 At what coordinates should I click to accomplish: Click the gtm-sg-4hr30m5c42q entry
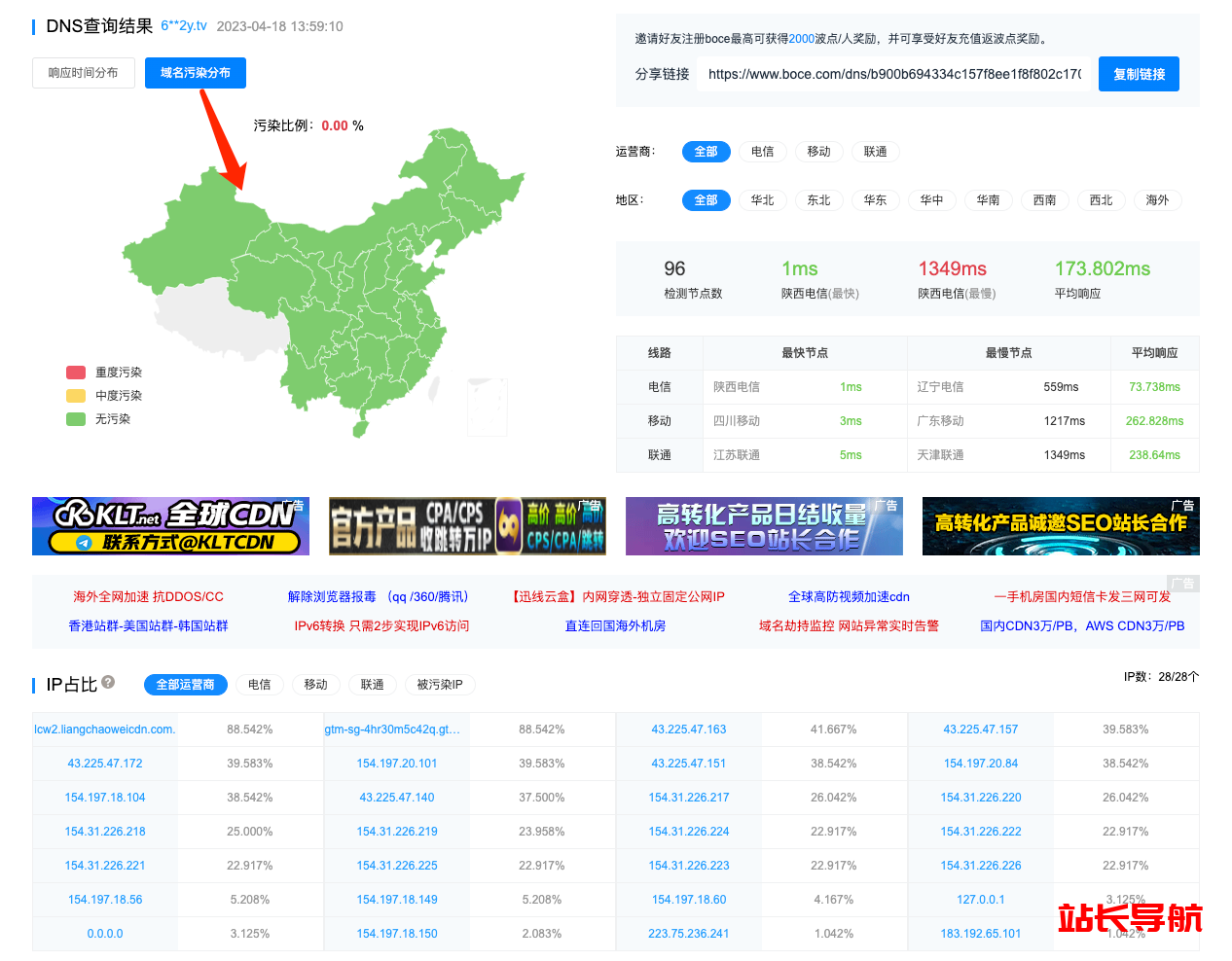[x=392, y=730]
